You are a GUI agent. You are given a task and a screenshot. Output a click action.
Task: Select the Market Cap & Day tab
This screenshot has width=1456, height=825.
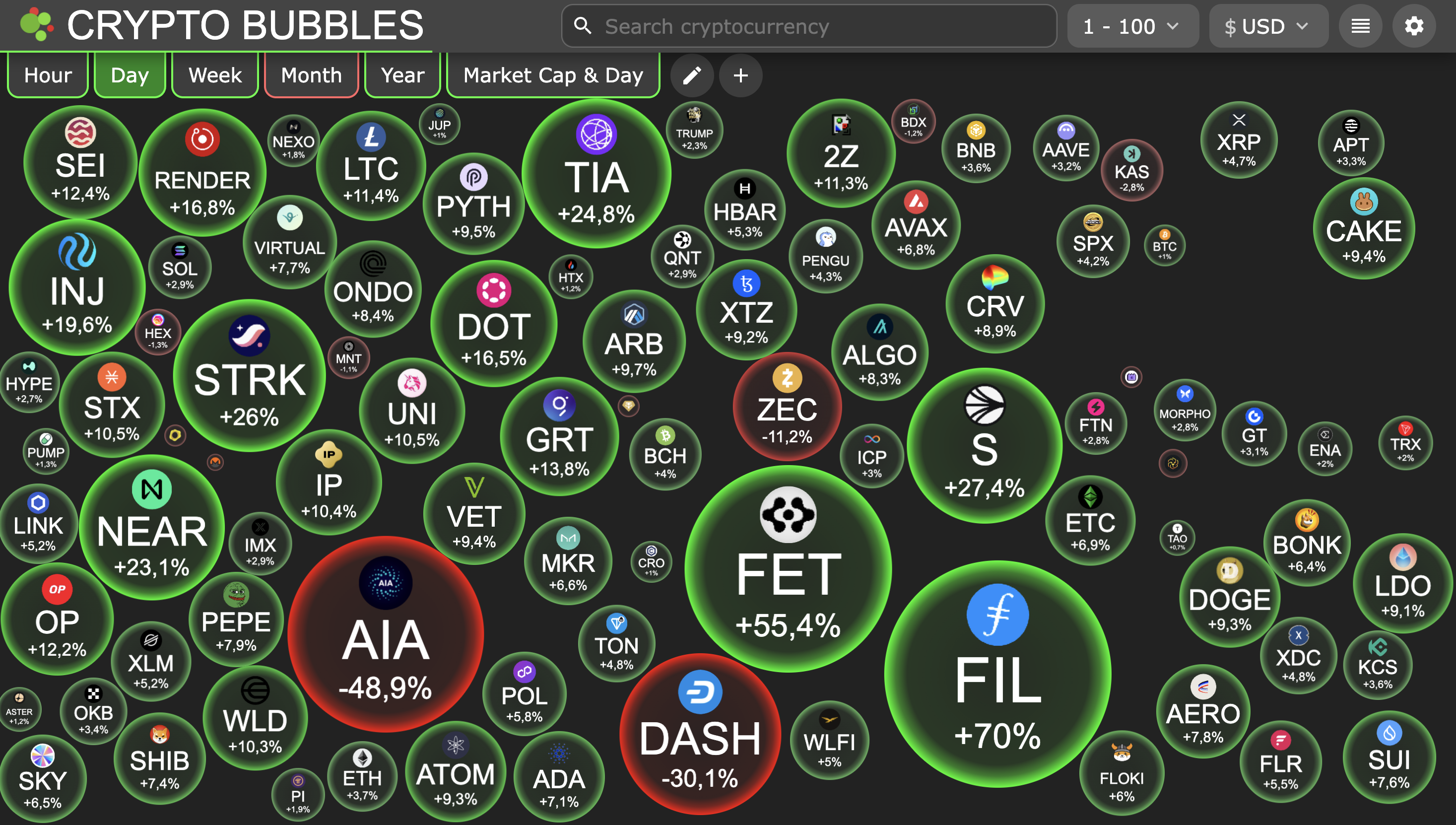tap(553, 75)
